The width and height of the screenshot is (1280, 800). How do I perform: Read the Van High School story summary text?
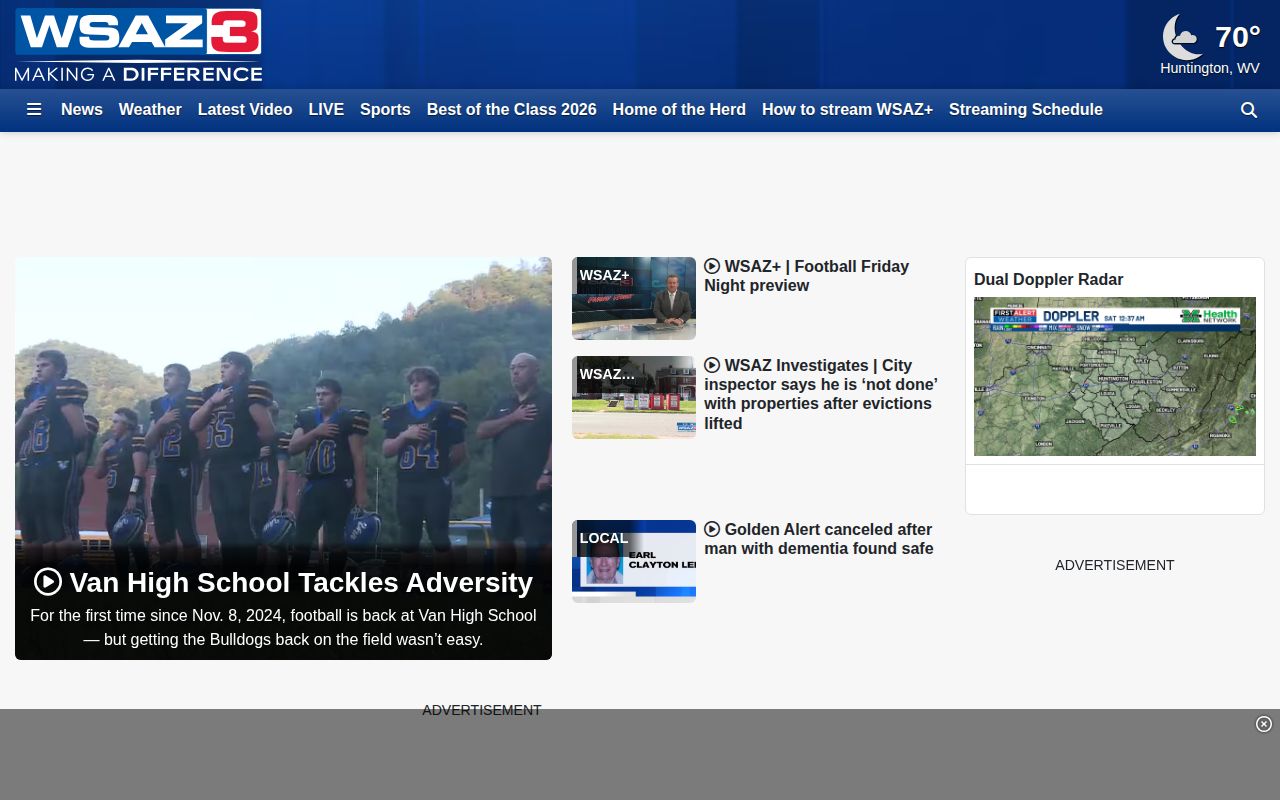point(283,628)
